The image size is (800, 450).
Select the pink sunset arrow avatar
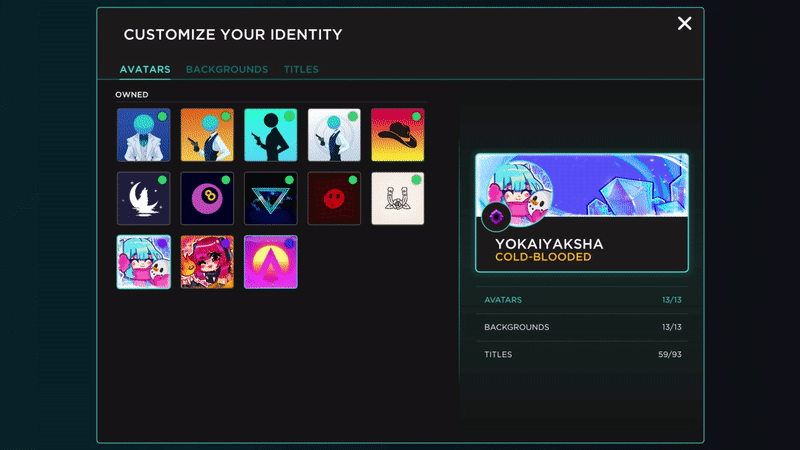coord(271,262)
